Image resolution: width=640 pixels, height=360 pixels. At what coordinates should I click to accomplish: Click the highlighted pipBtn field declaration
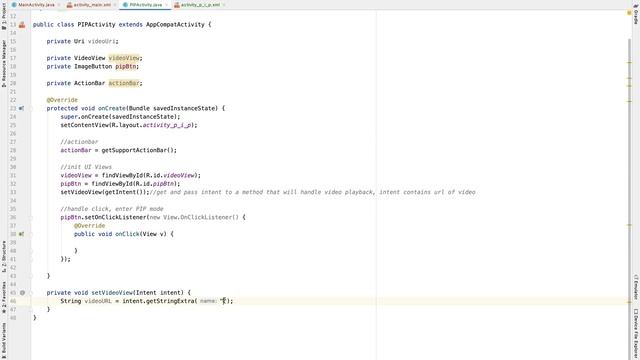click(126, 67)
